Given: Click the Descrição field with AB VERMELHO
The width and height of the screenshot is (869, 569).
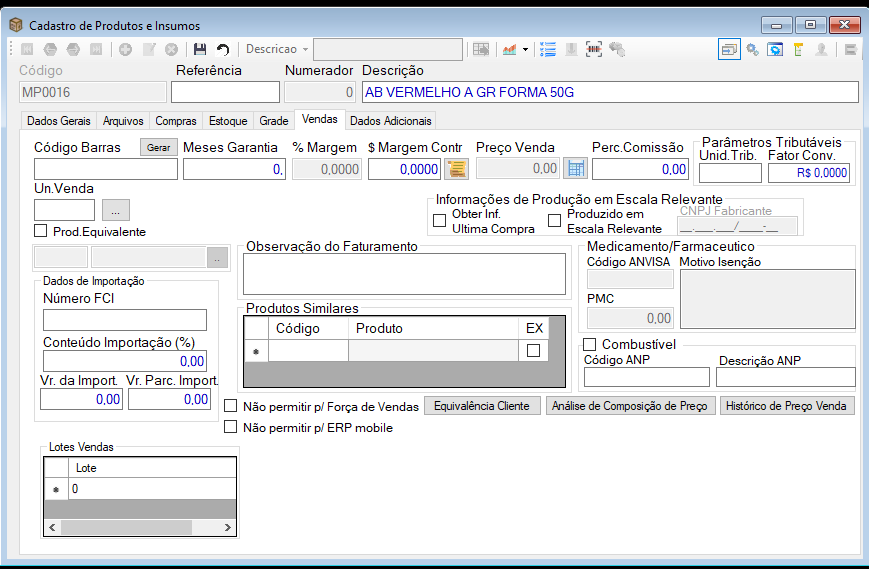Looking at the screenshot, I should point(610,92).
